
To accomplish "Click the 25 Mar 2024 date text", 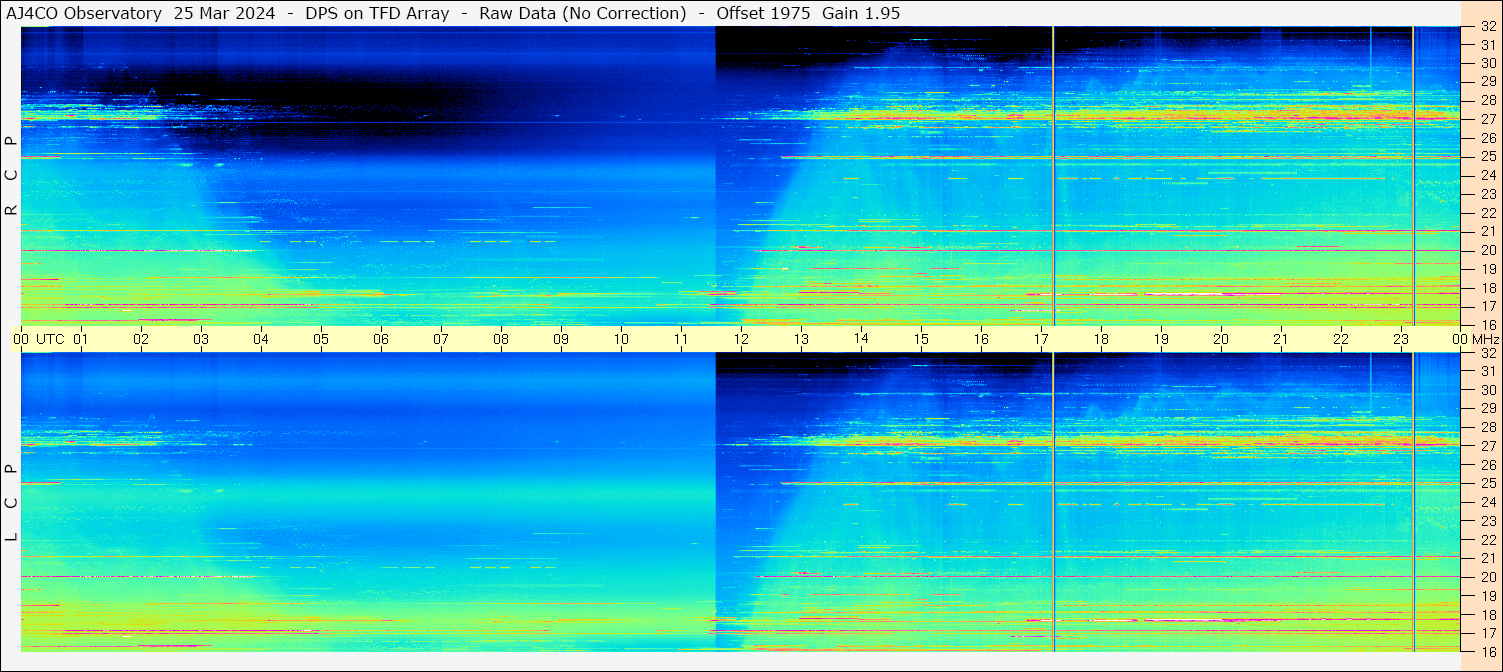I will [x=225, y=13].
